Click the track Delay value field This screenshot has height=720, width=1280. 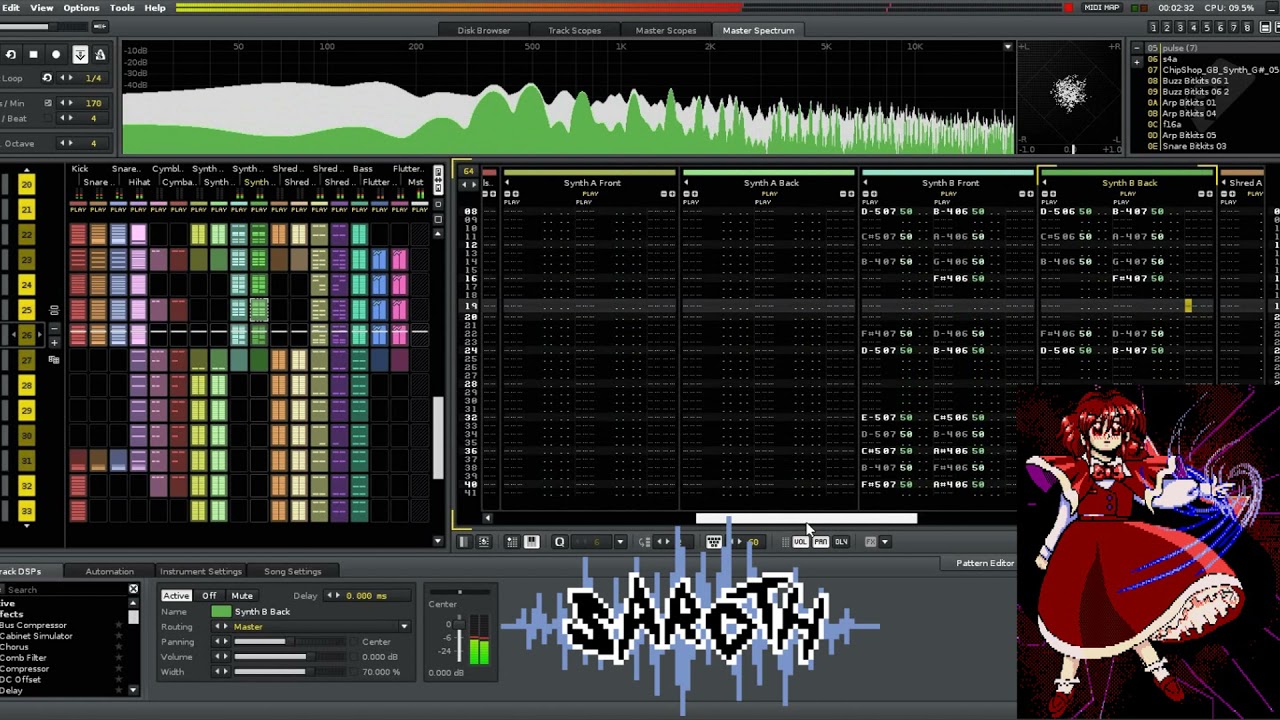[366, 596]
